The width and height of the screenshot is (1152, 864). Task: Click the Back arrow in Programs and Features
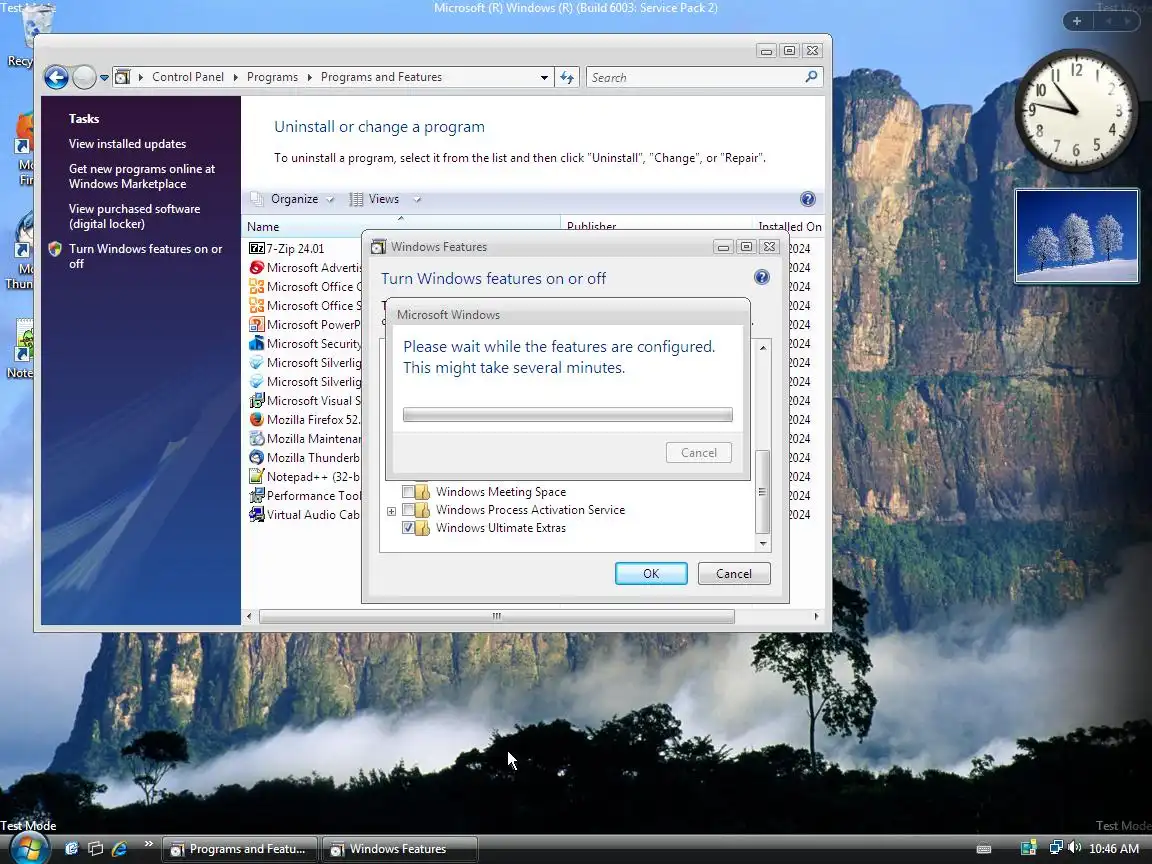pyautogui.click(x=56, y=77)
